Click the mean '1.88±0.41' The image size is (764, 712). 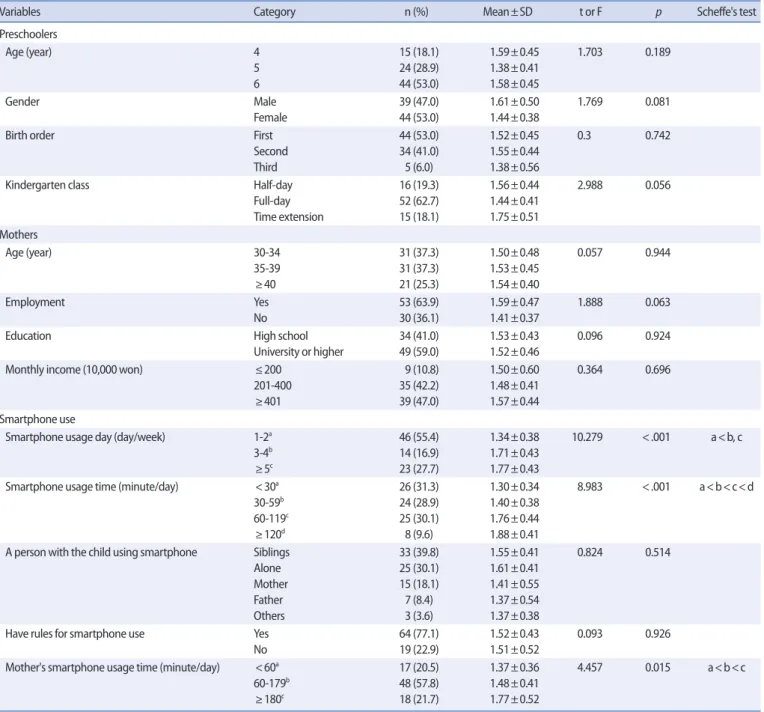click(515, 535)
